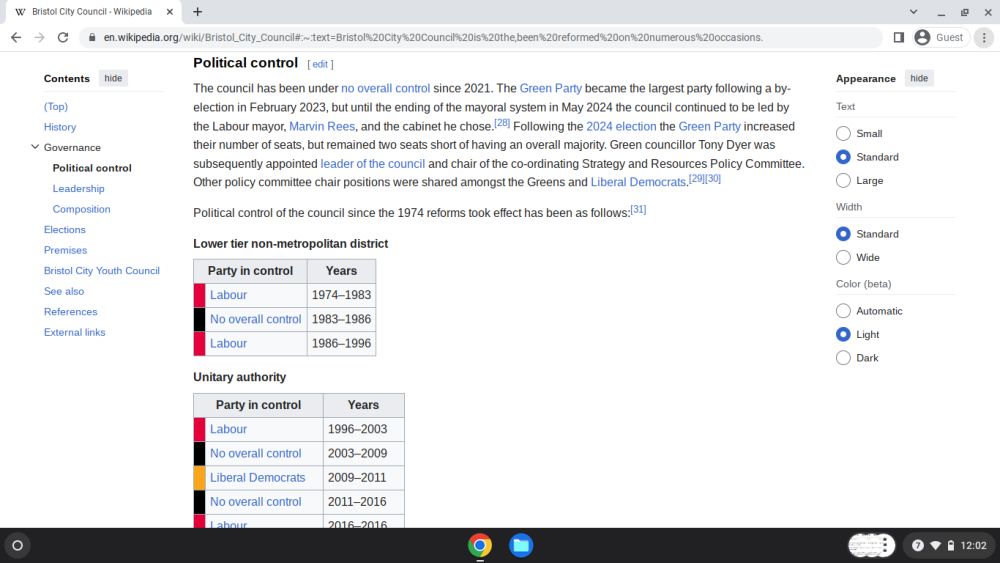The width and height of the screenshot is (1000, 563).
Task: Go to See also section
Action: (64, 291)
